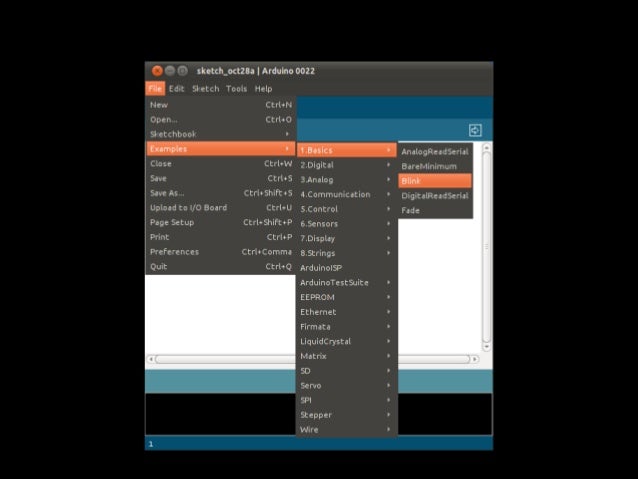
Task: Open the Help menu
Action: pos(263,88)
